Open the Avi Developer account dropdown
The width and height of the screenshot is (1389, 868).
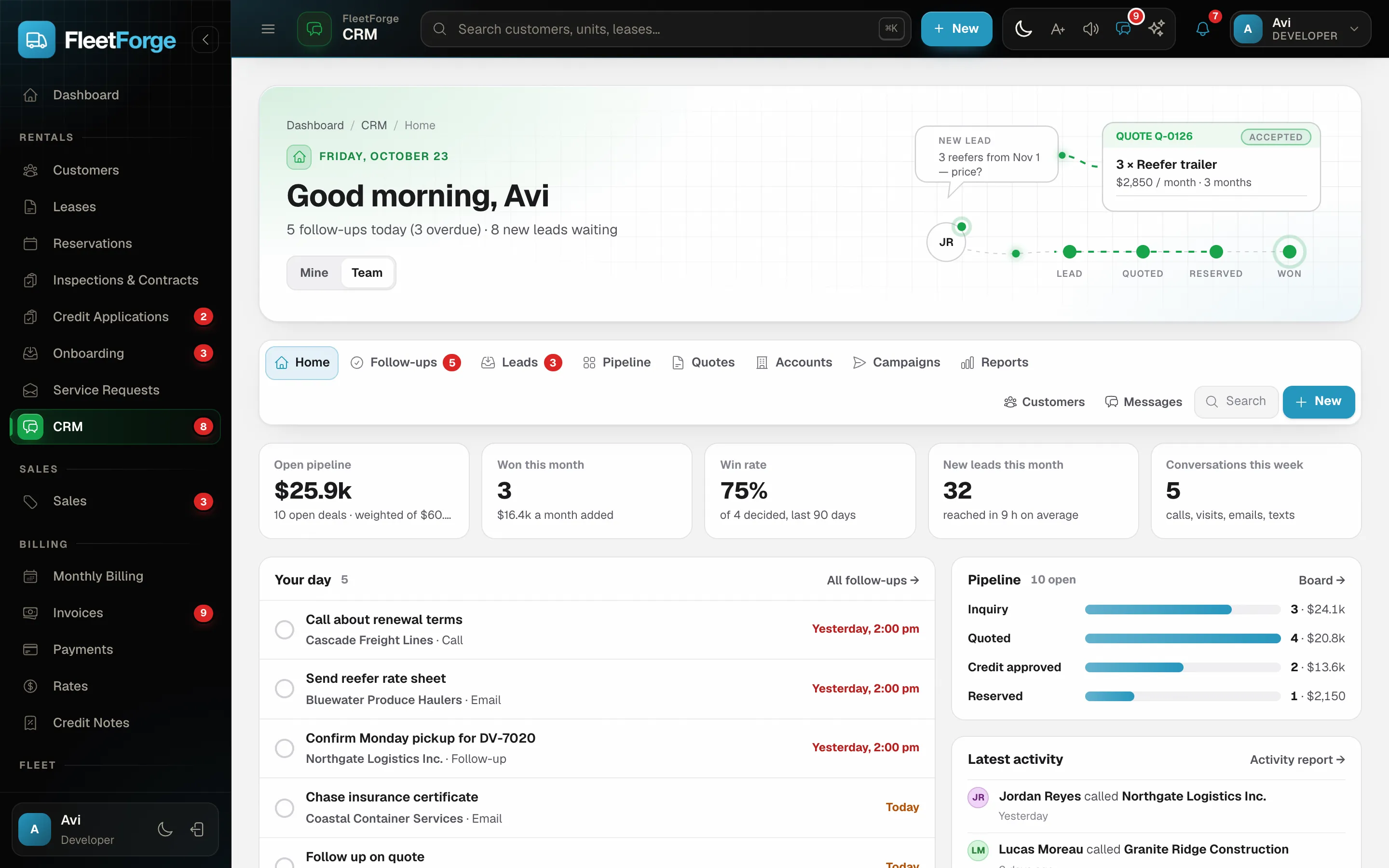coord(1300,29)
